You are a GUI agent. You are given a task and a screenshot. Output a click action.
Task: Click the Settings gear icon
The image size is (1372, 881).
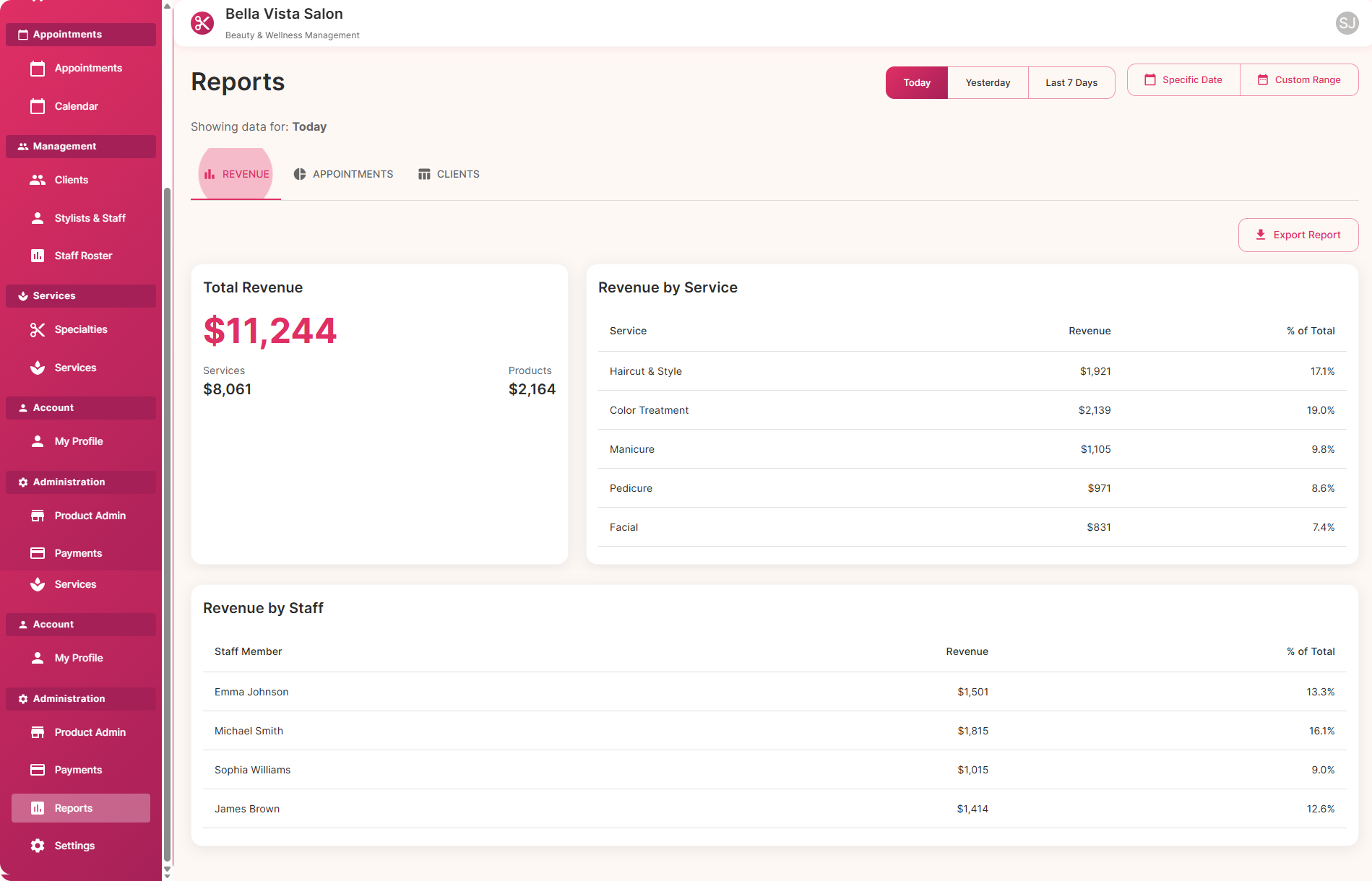38,845
